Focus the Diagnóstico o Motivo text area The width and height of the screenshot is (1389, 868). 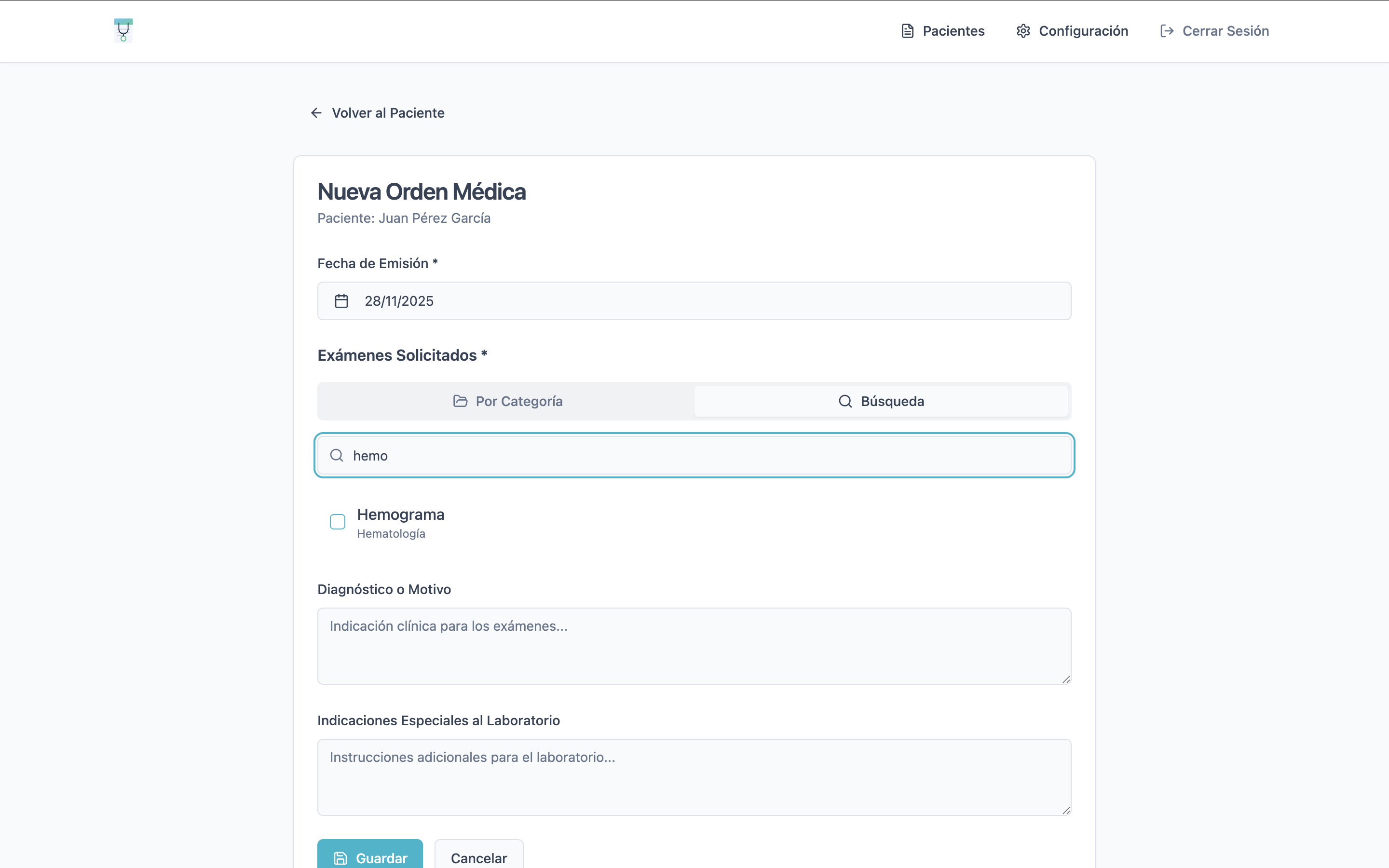694,646
